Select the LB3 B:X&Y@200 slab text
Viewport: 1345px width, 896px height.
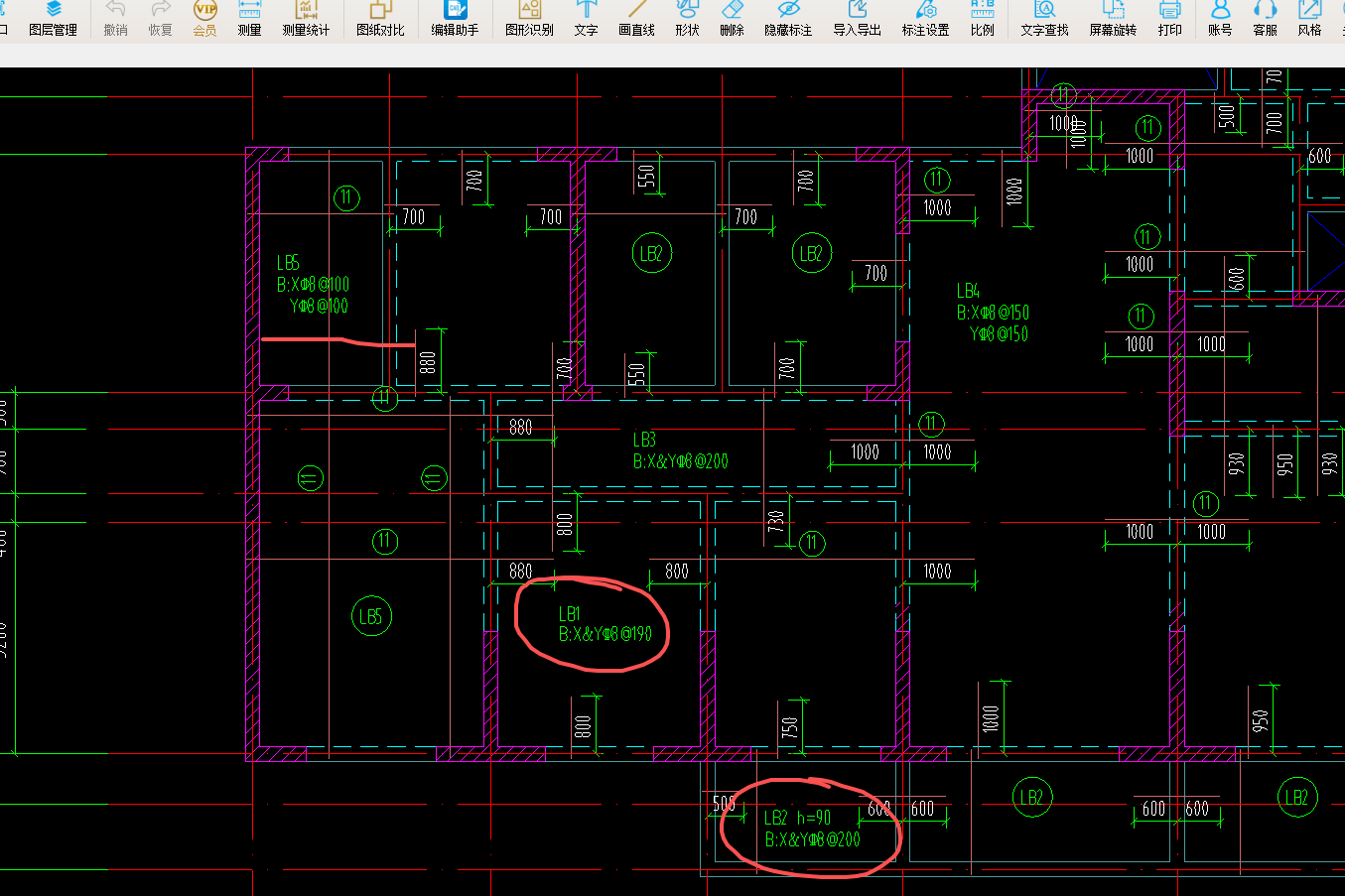click(x=680, y=450)
